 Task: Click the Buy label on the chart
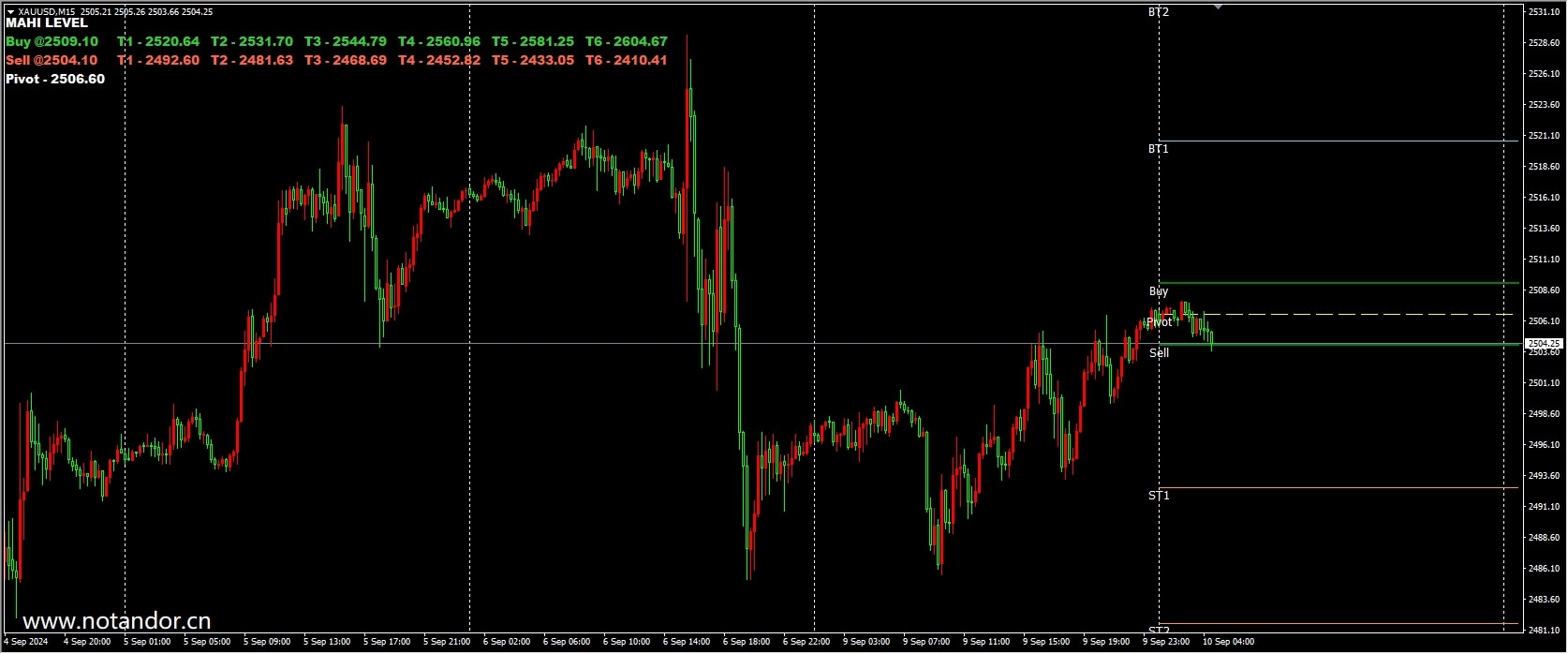coord(1159,291)
